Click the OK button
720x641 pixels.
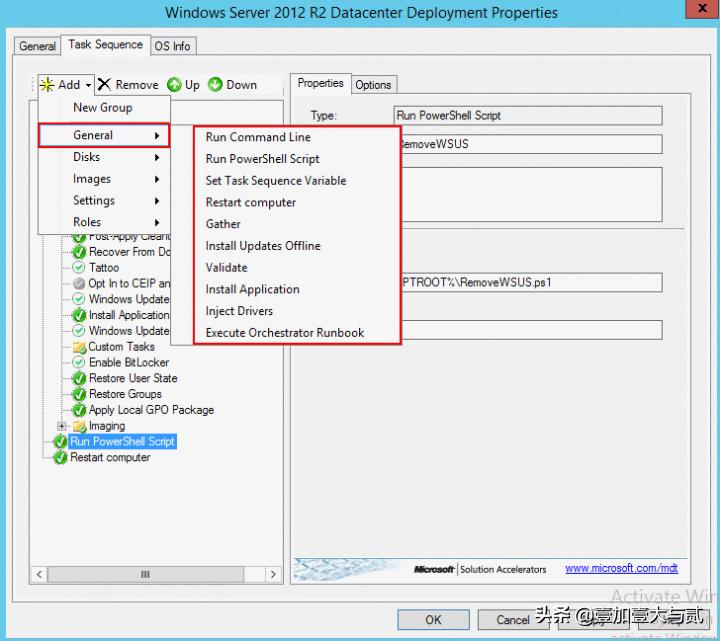pyautogui.click(x=433, y=620)
